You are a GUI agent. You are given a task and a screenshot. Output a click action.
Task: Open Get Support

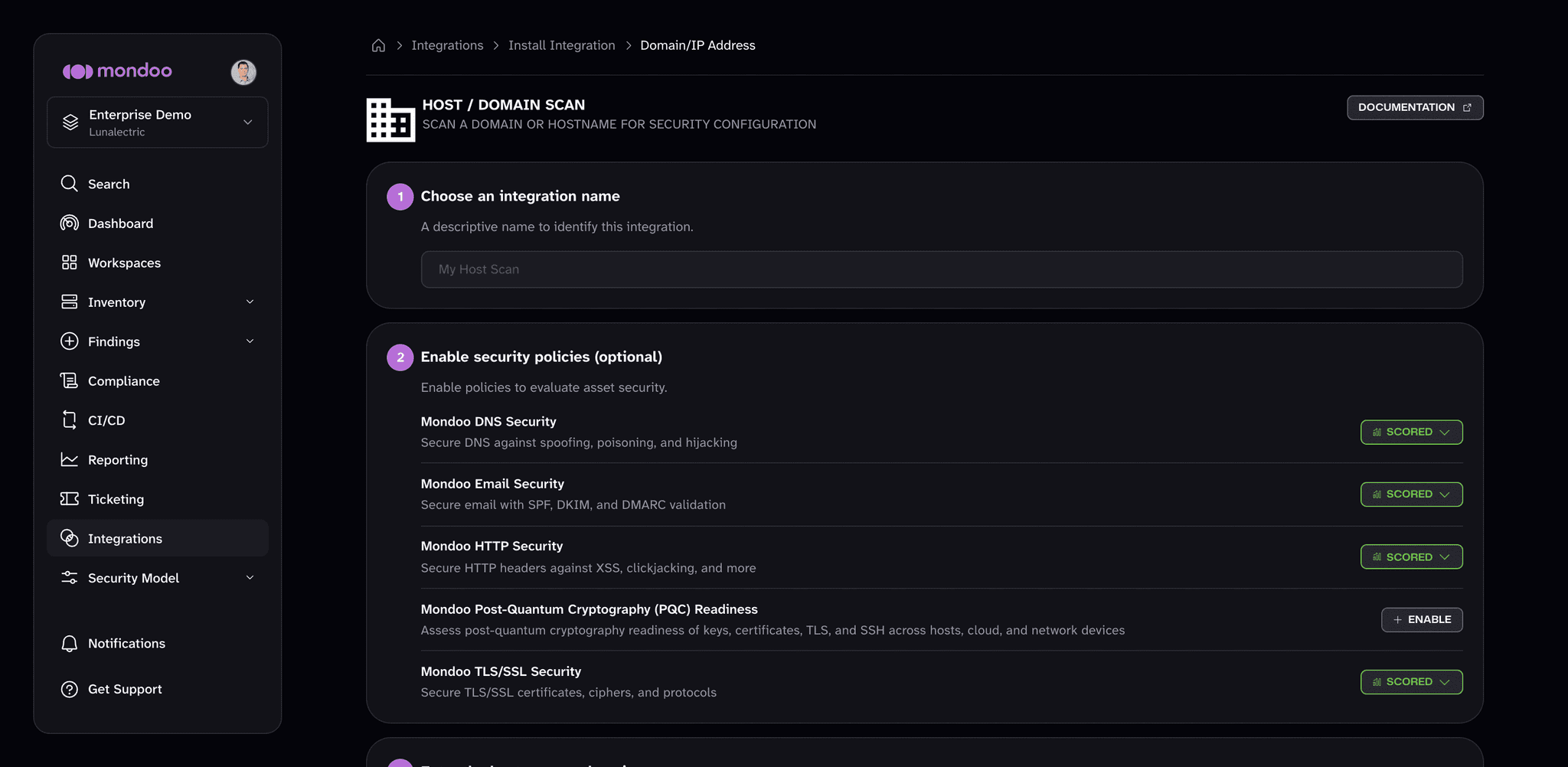click(158, 690)
